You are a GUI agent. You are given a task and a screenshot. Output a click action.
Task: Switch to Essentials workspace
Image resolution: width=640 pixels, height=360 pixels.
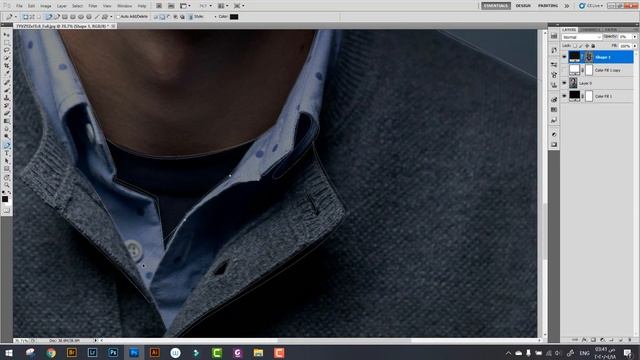coord(496,6)
